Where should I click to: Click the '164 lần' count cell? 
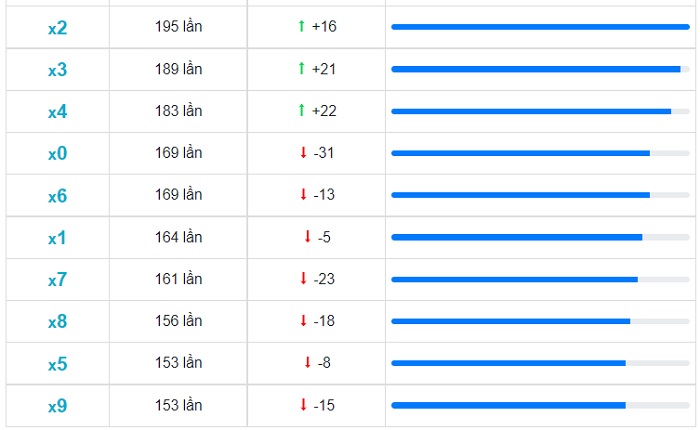point(178,237)
